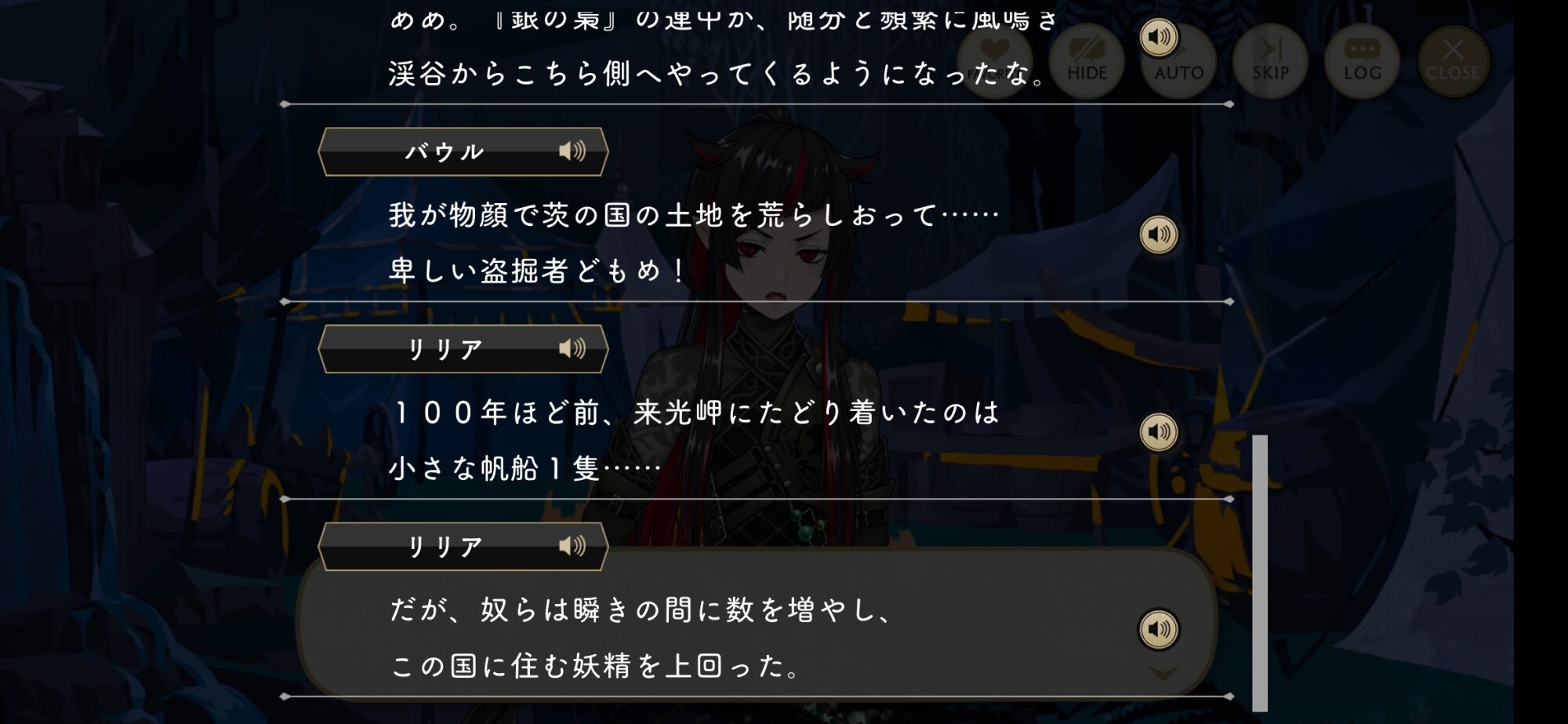Replay audio for top 渓谷から line

[1159, 37]
